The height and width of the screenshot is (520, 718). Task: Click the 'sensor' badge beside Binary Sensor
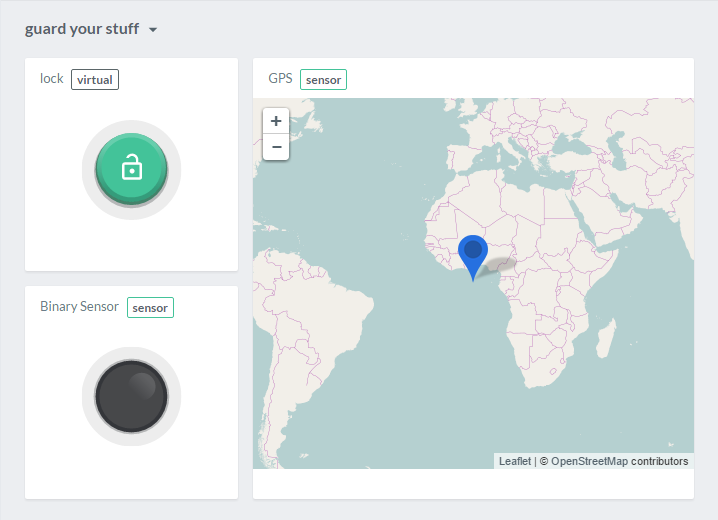coord(150,307)
